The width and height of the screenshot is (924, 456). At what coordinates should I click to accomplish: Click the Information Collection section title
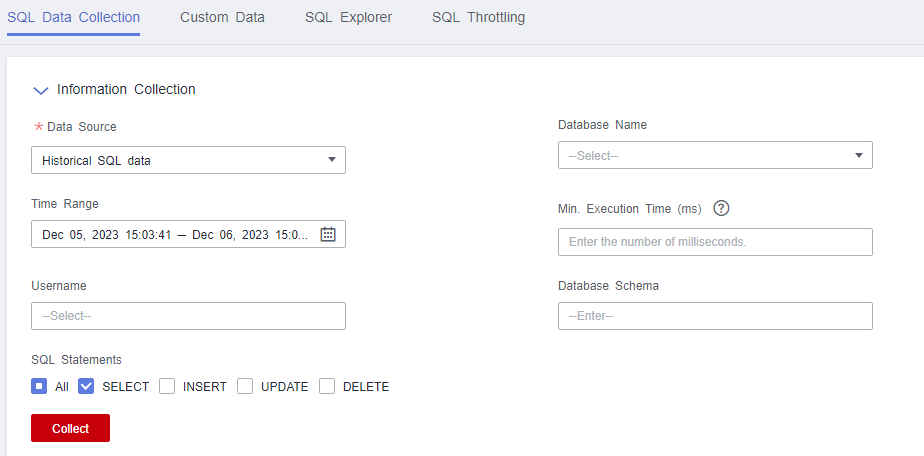click(126, 90)
